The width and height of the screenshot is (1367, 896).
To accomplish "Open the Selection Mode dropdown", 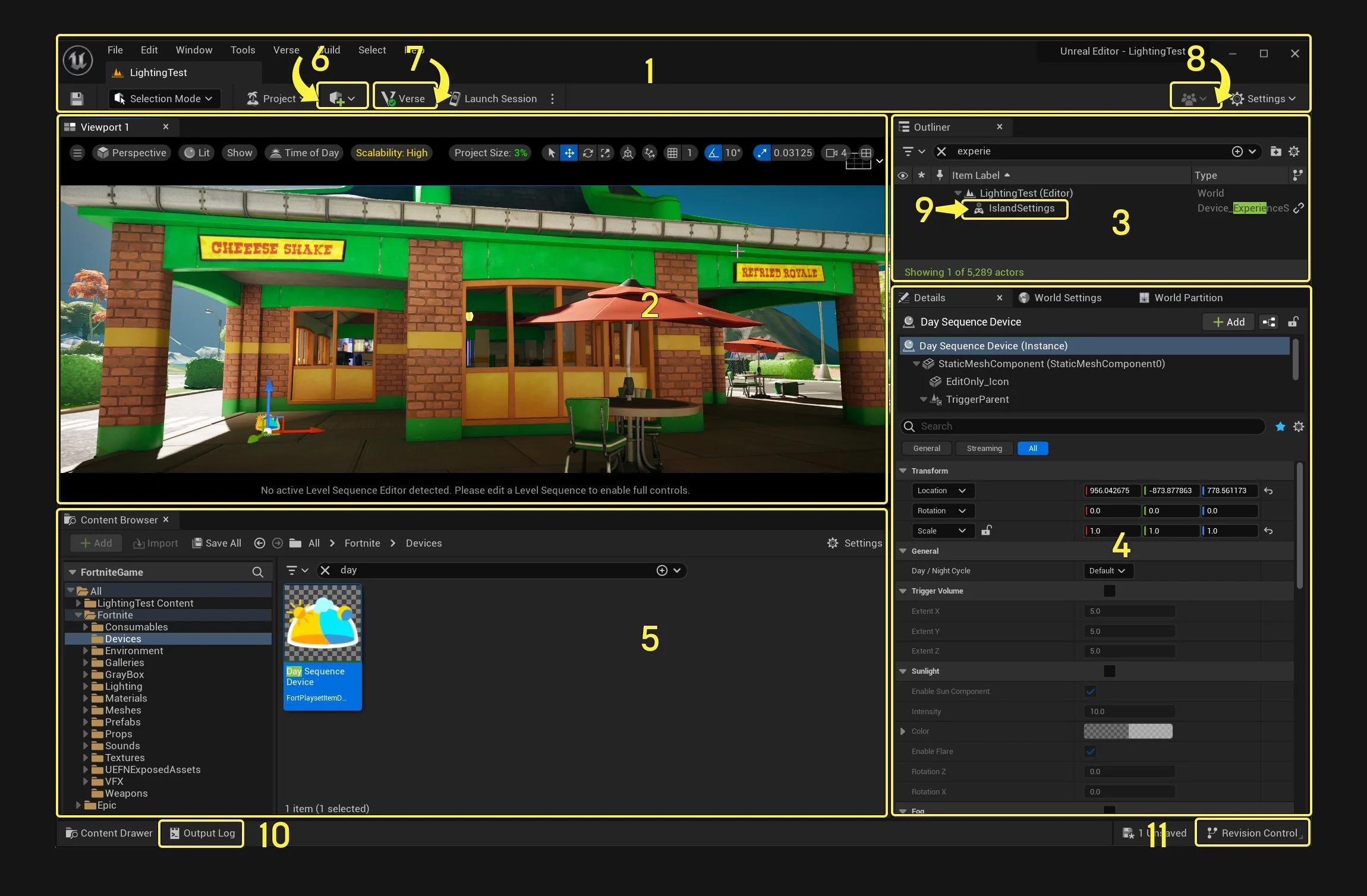I will pos(163,99).
